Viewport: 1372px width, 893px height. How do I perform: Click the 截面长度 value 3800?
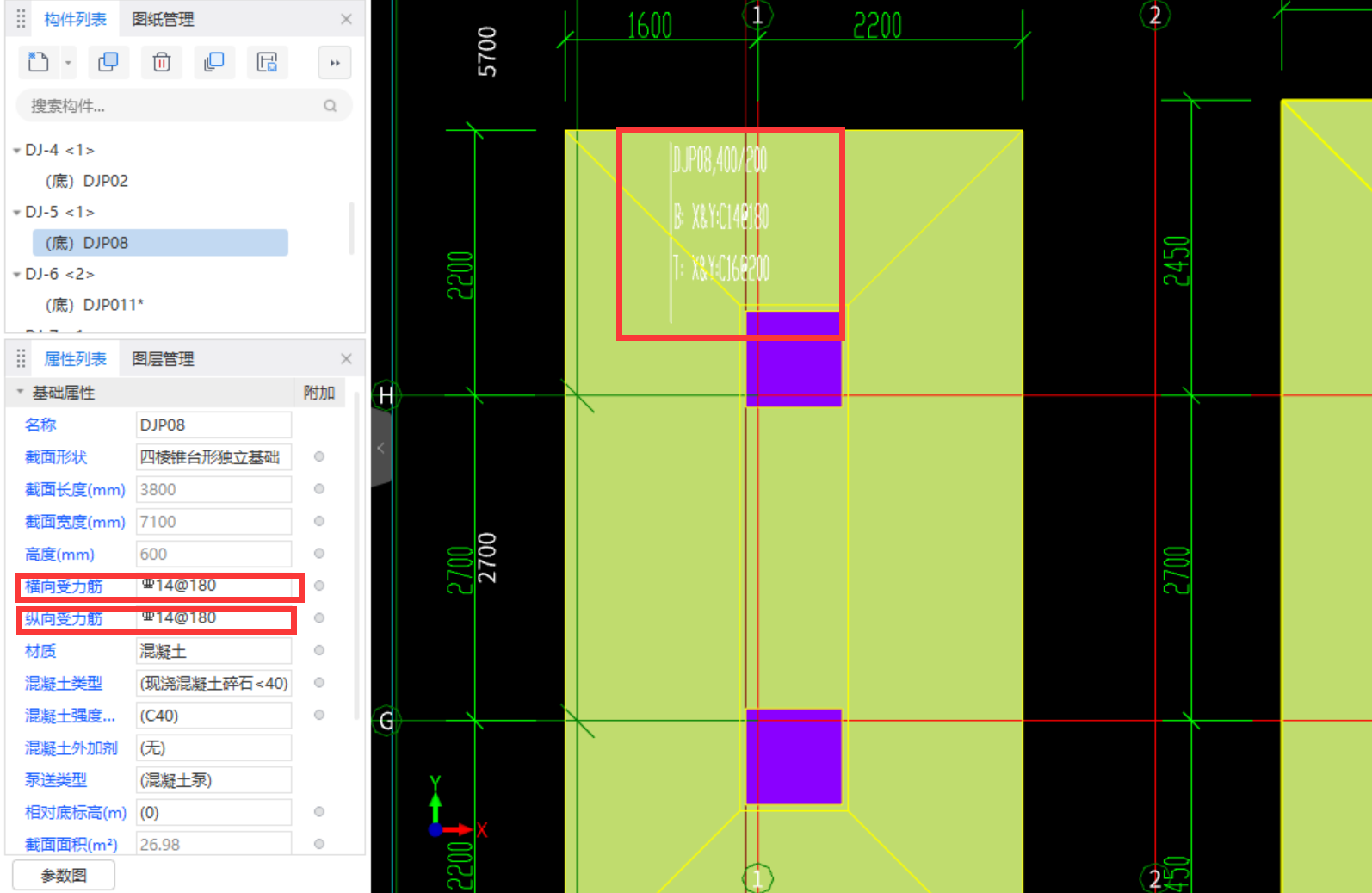click(213, 490)
